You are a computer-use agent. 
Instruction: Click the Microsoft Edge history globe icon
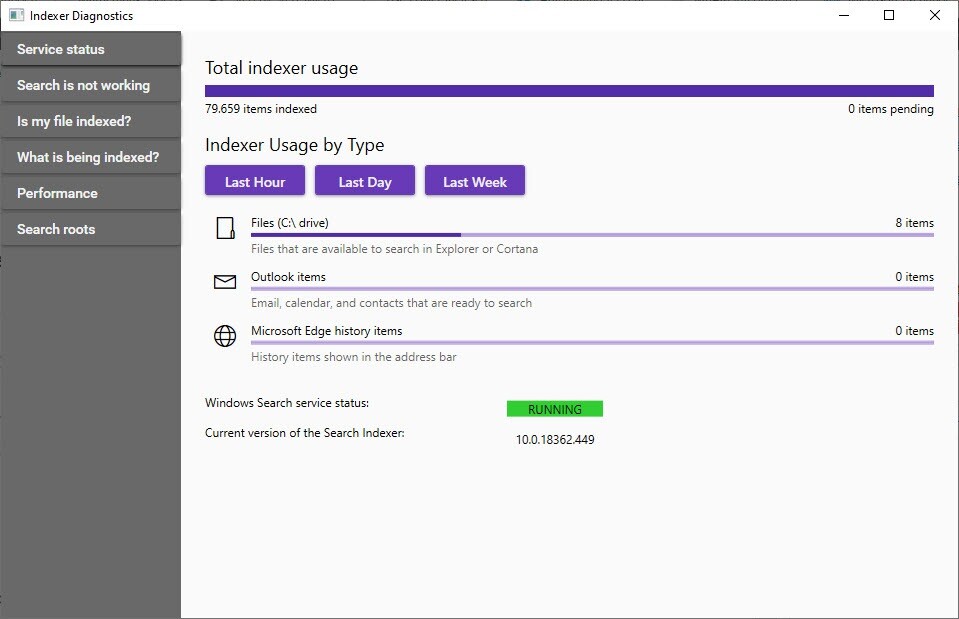pyautogui.click(x=225, y=336)
